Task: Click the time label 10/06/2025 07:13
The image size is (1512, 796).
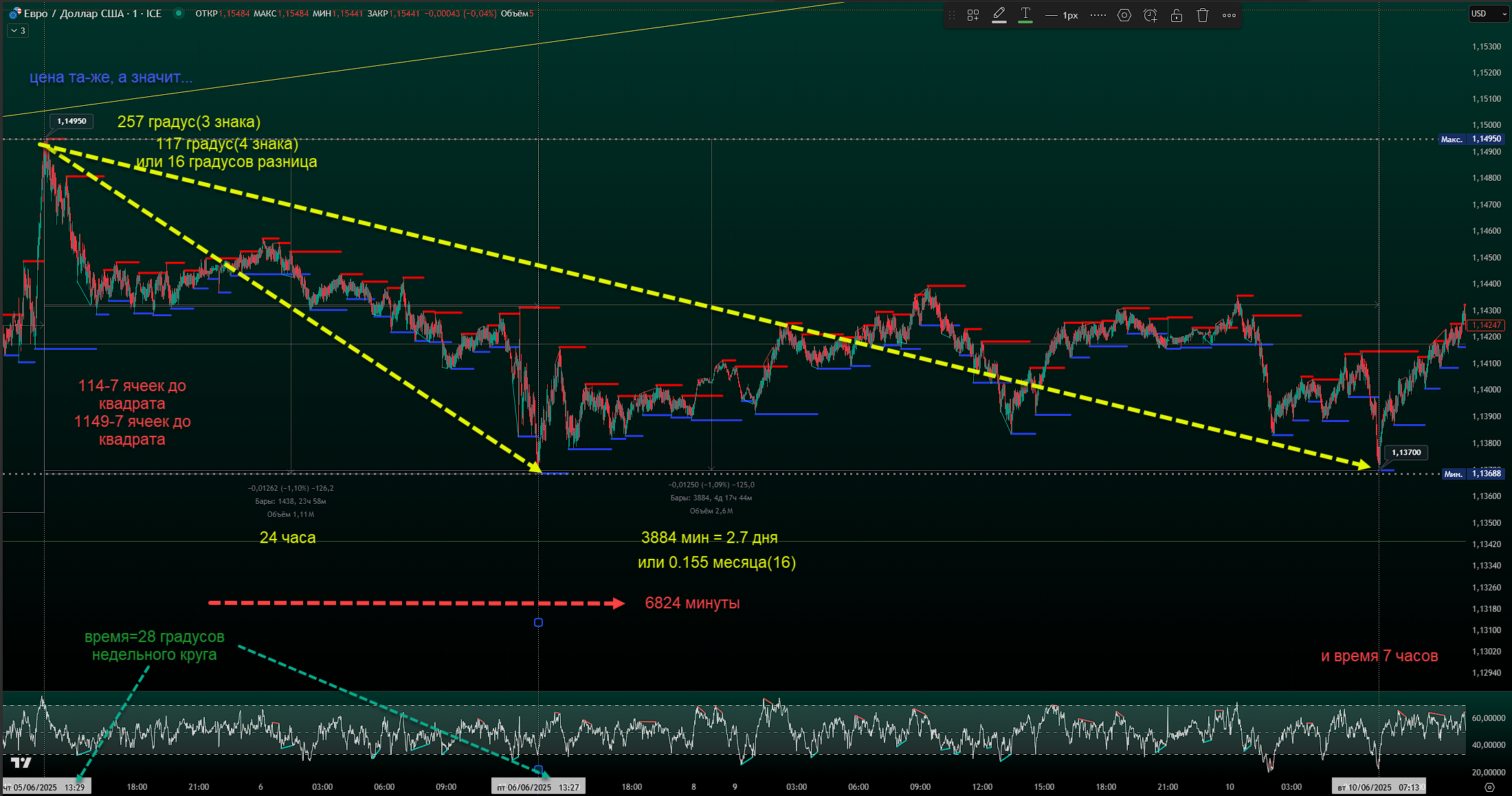Action: (1379, 787)
